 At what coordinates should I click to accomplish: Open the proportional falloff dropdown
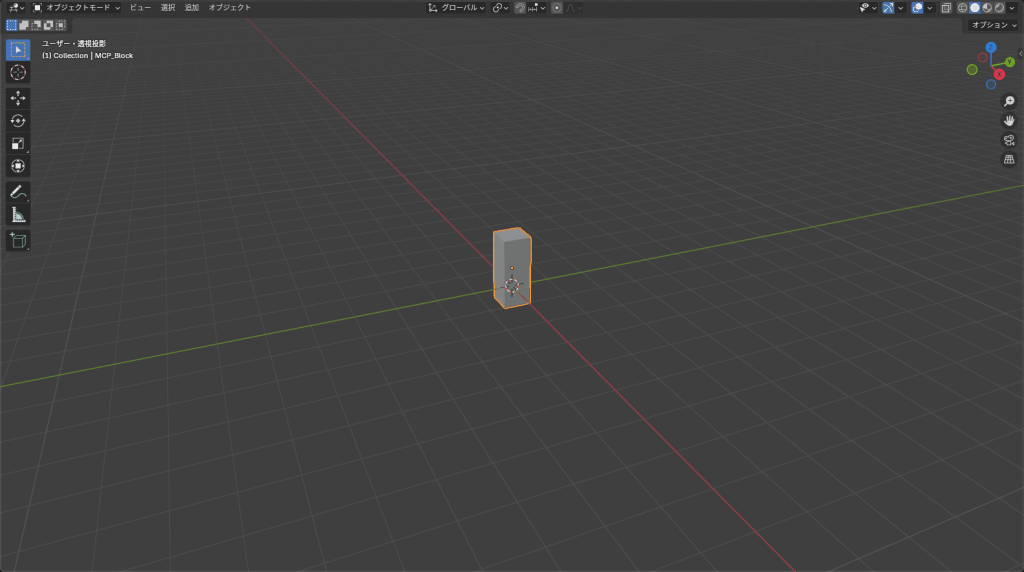[x=573, y=8]
